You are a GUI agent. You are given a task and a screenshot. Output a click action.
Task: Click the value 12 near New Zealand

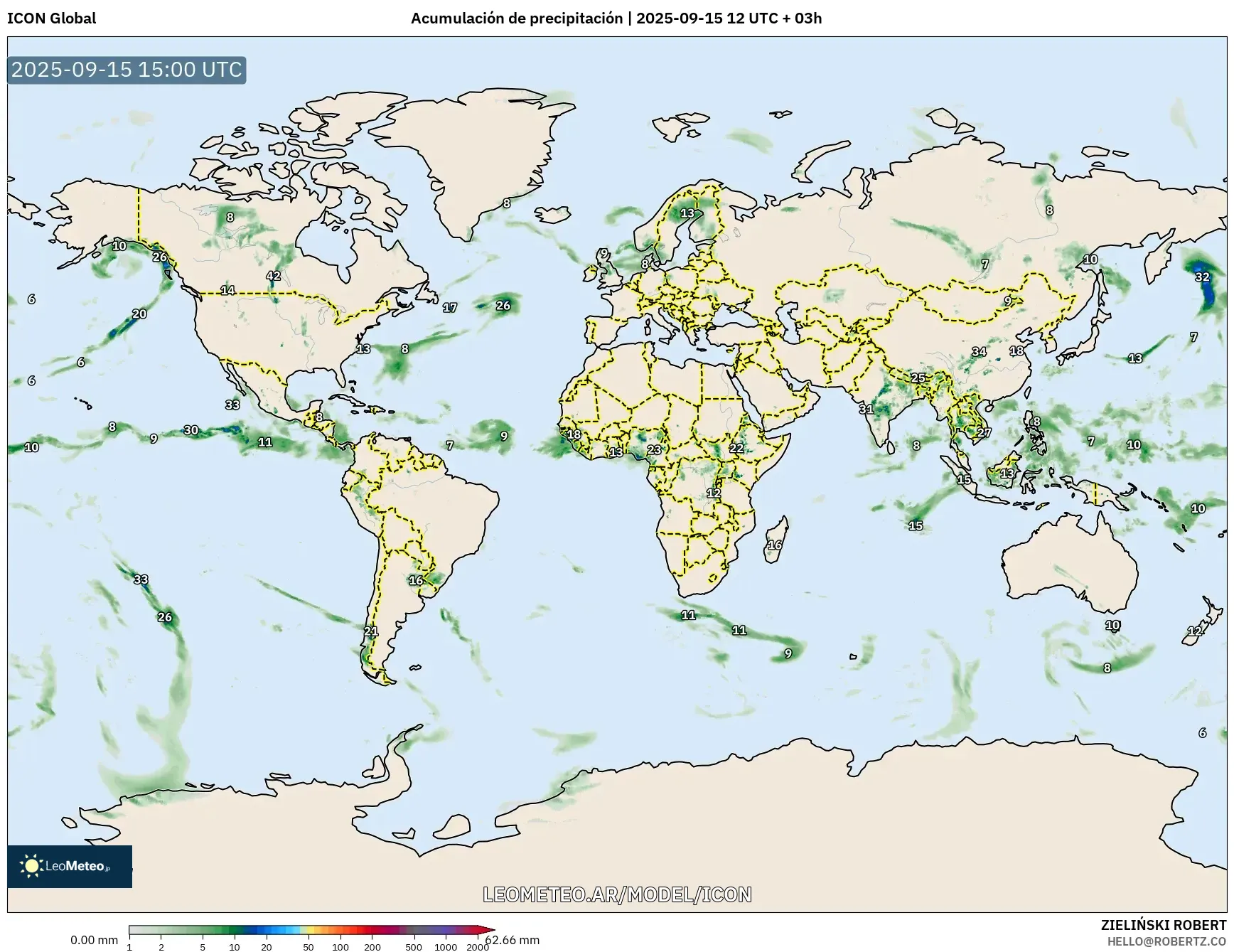pos(1195,631)
